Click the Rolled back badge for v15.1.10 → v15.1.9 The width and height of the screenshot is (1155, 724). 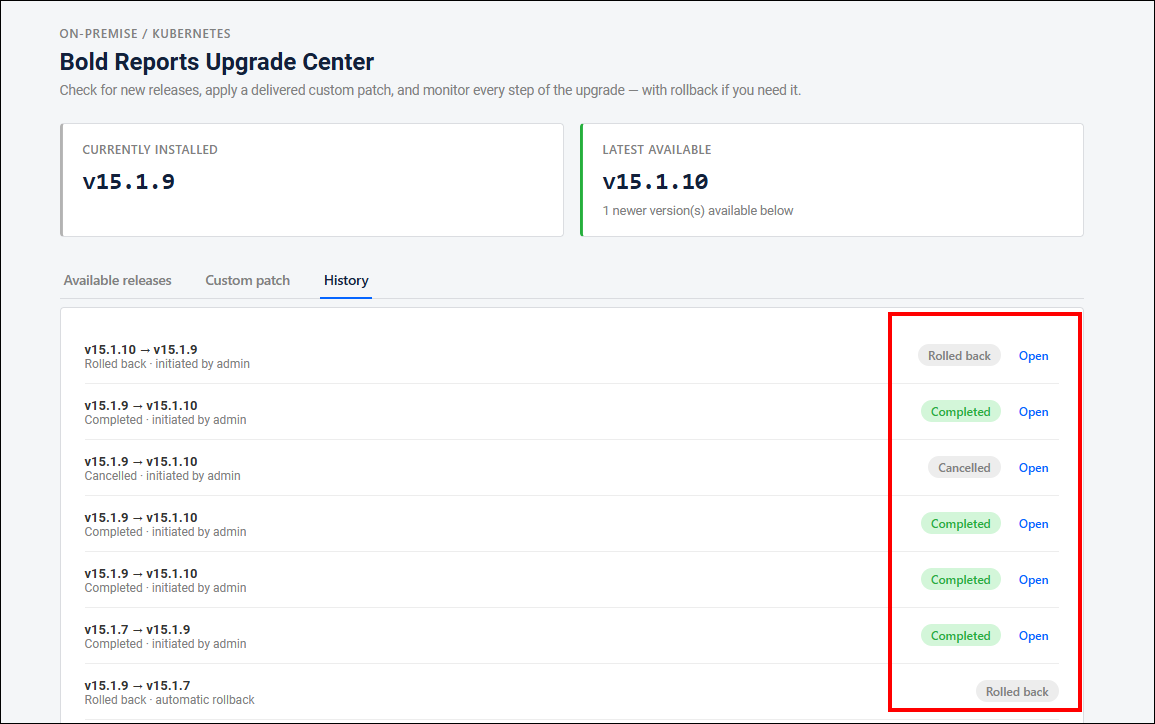959,356
